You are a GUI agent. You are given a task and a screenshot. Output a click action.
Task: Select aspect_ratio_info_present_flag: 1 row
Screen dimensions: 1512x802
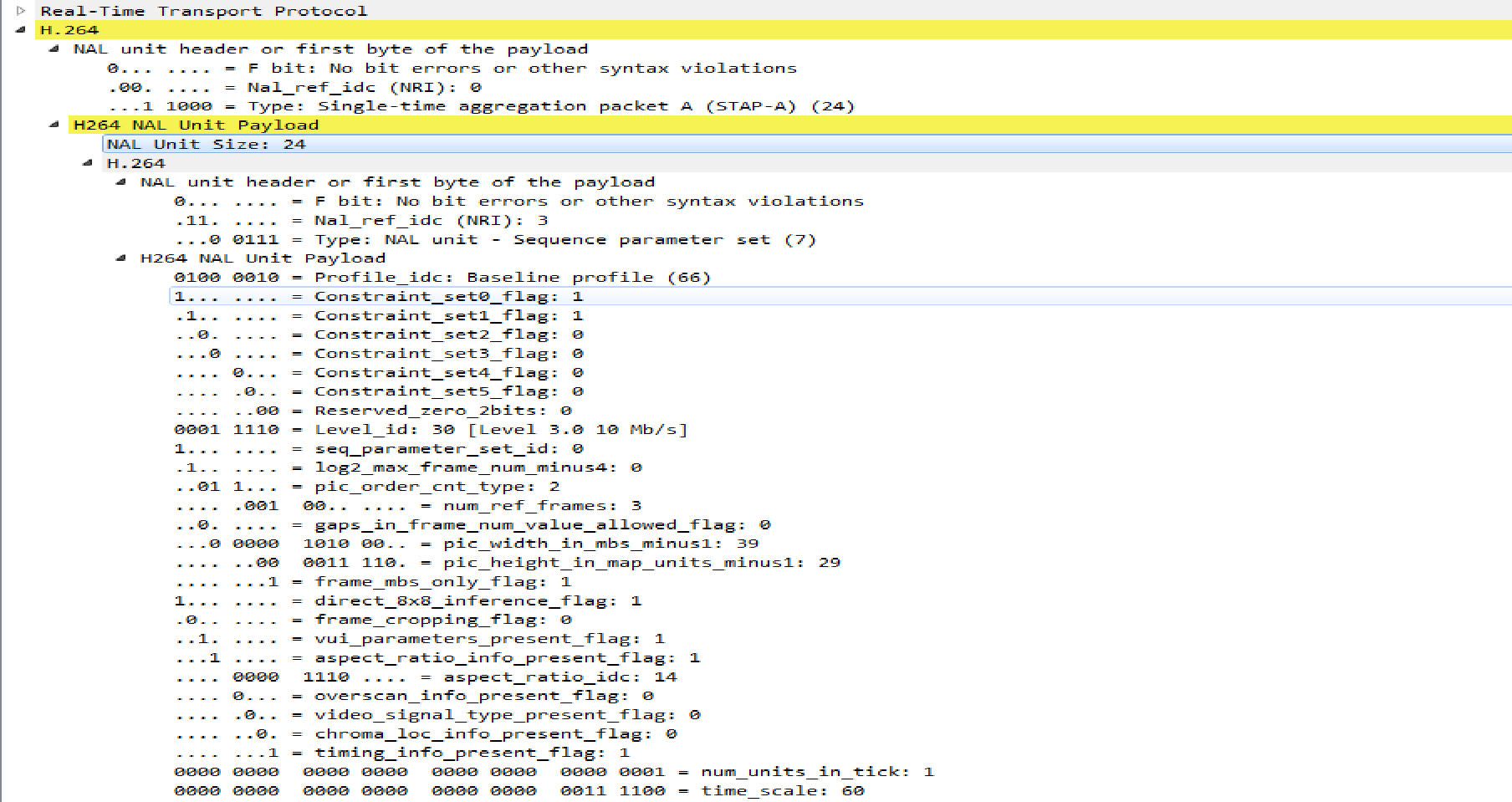click(437, 658)
